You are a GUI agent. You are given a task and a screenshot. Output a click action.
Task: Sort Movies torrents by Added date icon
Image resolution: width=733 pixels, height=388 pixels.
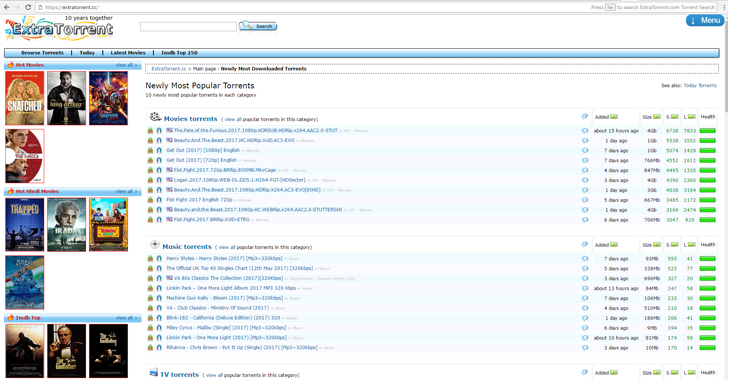(x=614, y=117)
